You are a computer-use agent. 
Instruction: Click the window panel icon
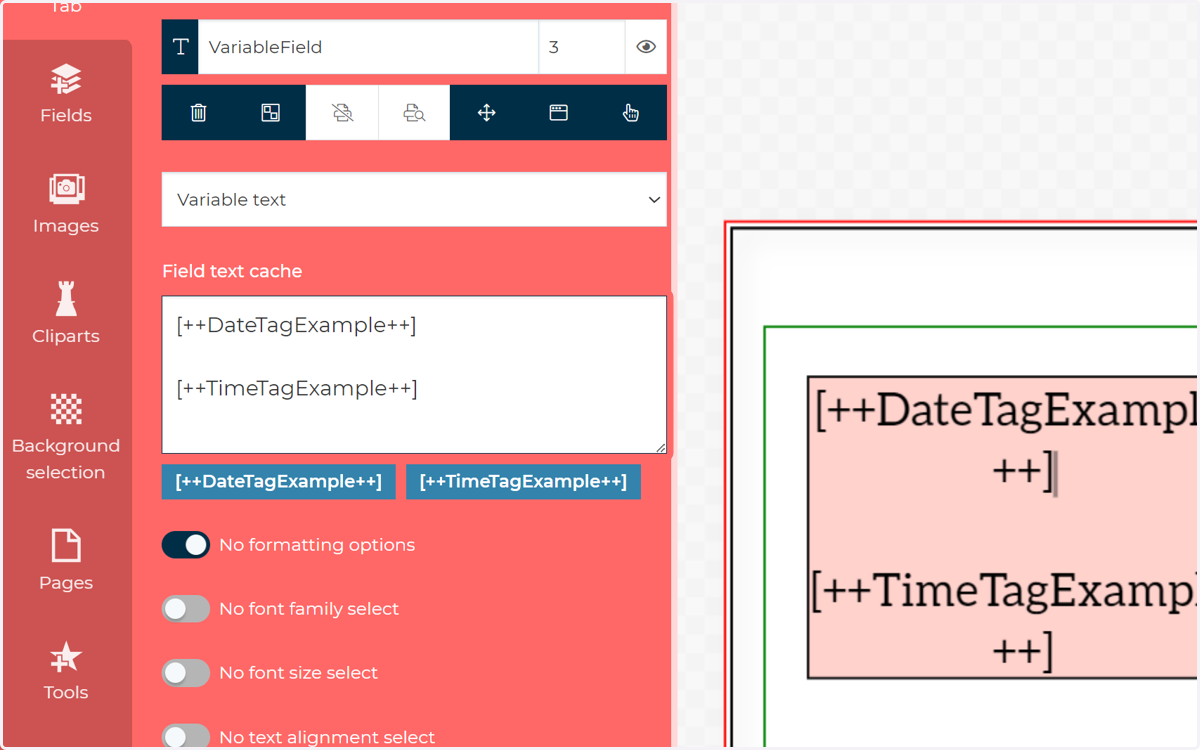(x=558, y=113)
